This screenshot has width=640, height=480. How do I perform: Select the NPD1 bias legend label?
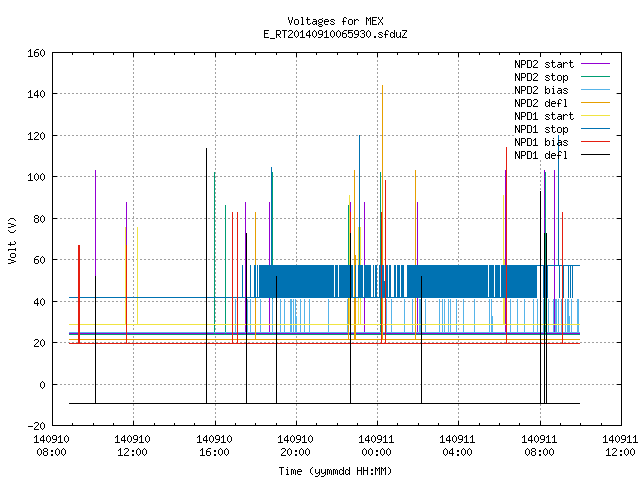(x=541, y=142)
